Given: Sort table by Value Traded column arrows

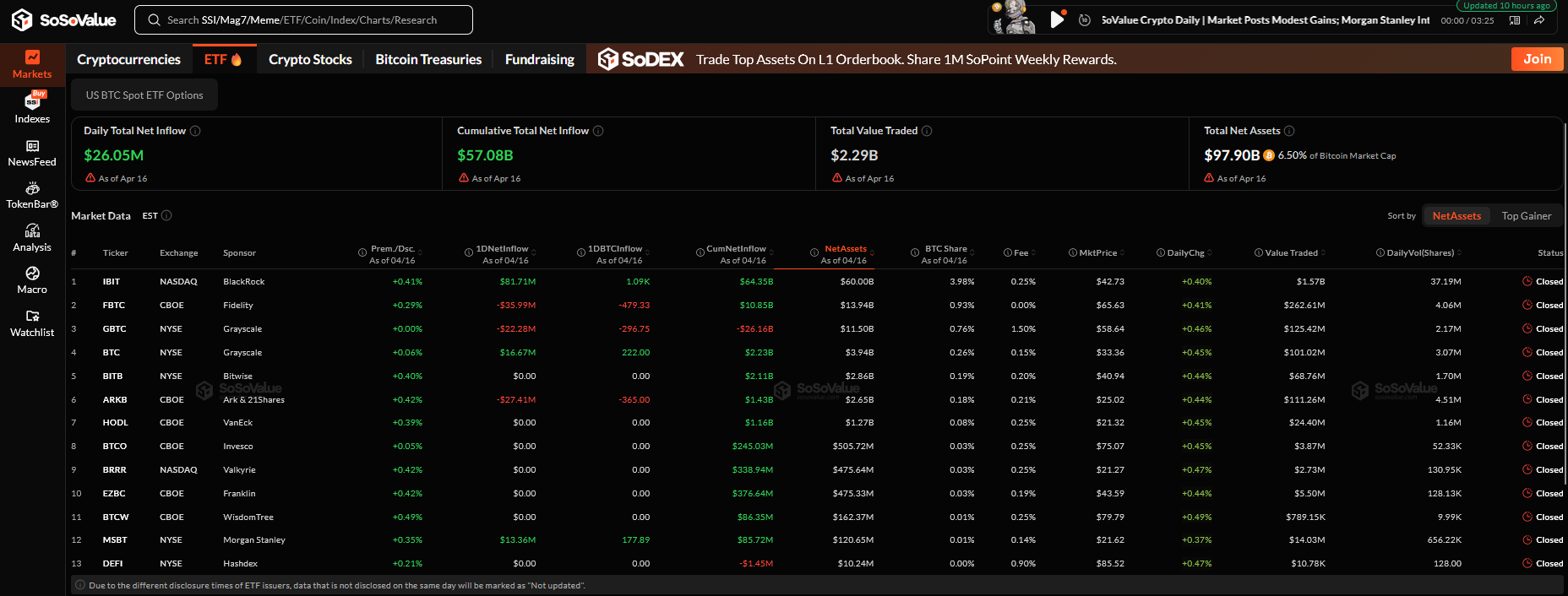Looking at the screenshot, I should (1323, 252).
